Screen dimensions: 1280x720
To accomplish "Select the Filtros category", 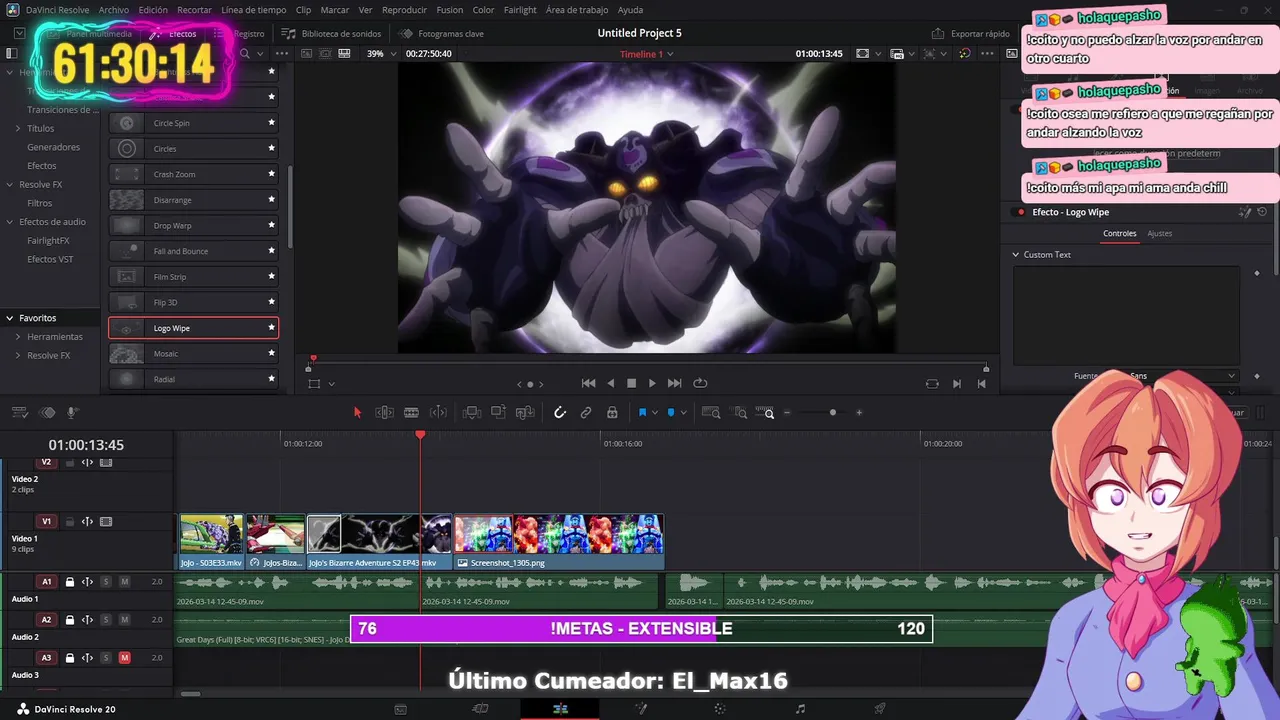I will [x=40, y=203].
